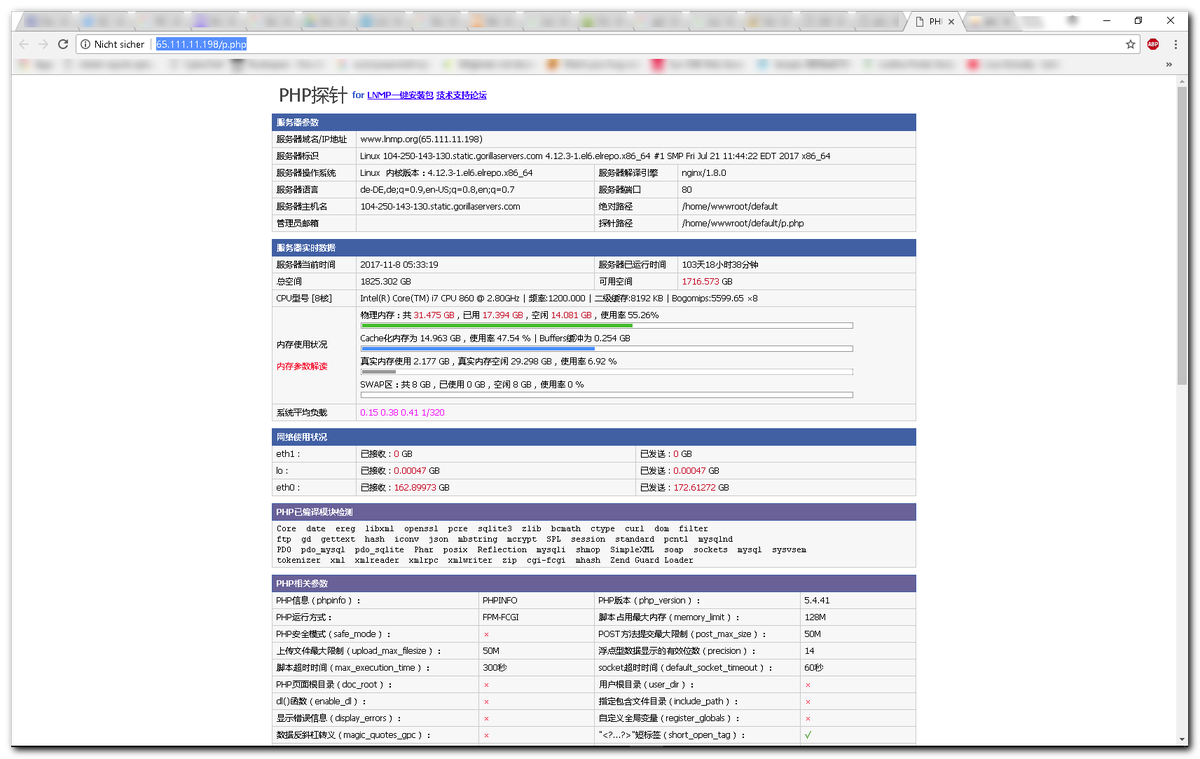Bookmark this page with the star

click(x=1130, y=44)
